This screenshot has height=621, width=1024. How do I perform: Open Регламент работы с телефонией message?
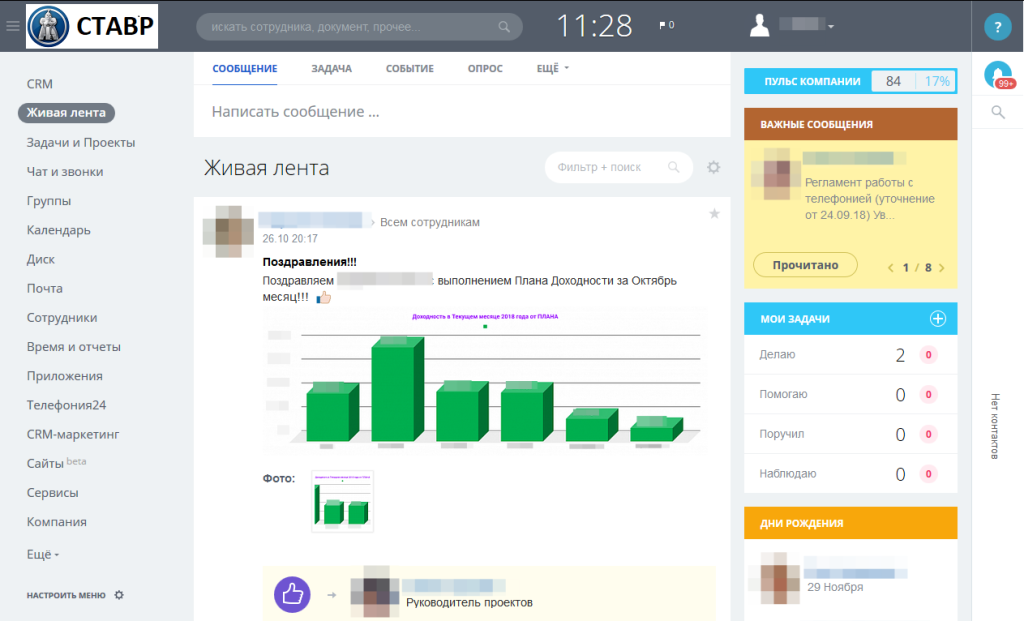[x=869, y=199]
